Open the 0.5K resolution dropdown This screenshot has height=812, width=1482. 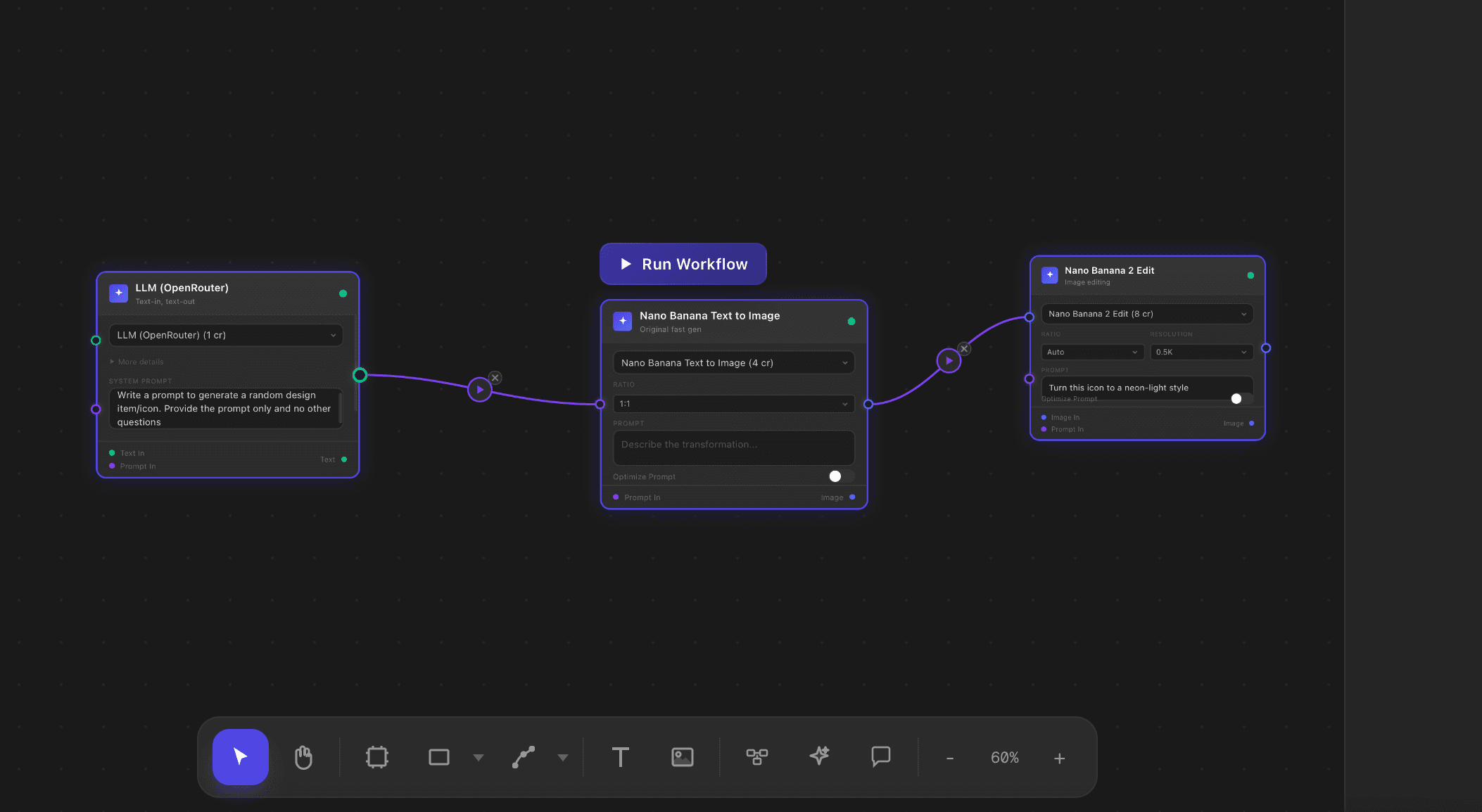(x=1201, y=352)
